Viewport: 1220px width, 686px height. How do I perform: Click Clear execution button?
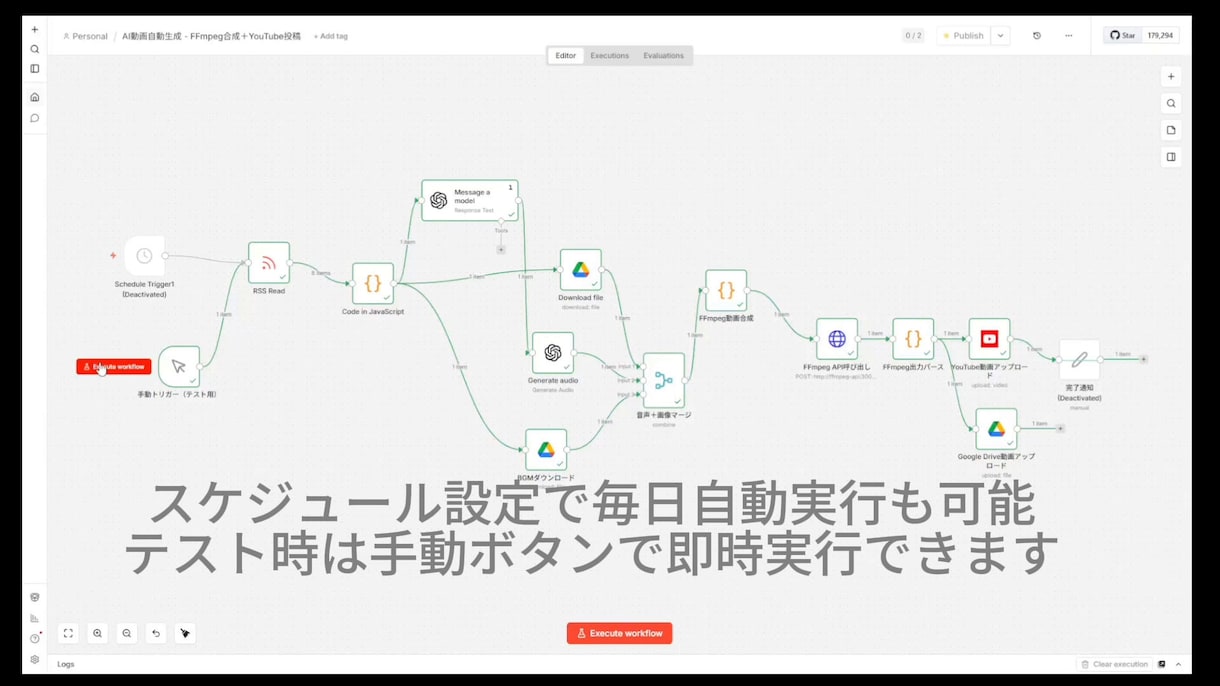point(1114,664)
